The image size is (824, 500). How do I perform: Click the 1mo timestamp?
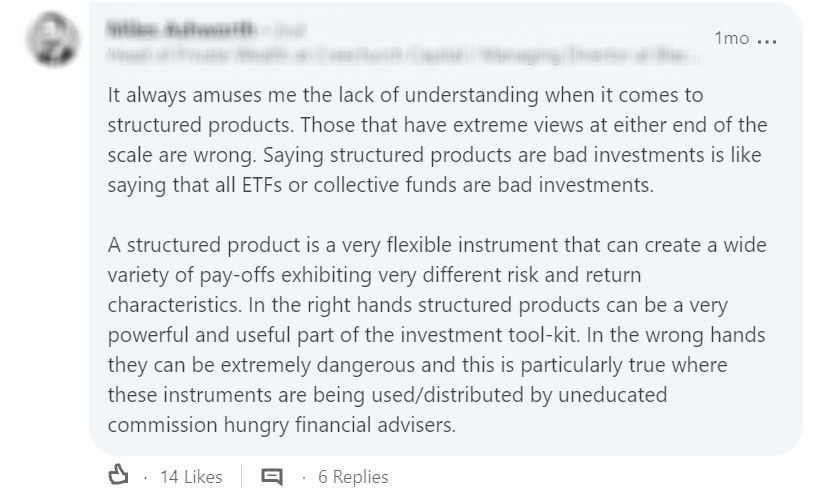click(x=731, y=38)
